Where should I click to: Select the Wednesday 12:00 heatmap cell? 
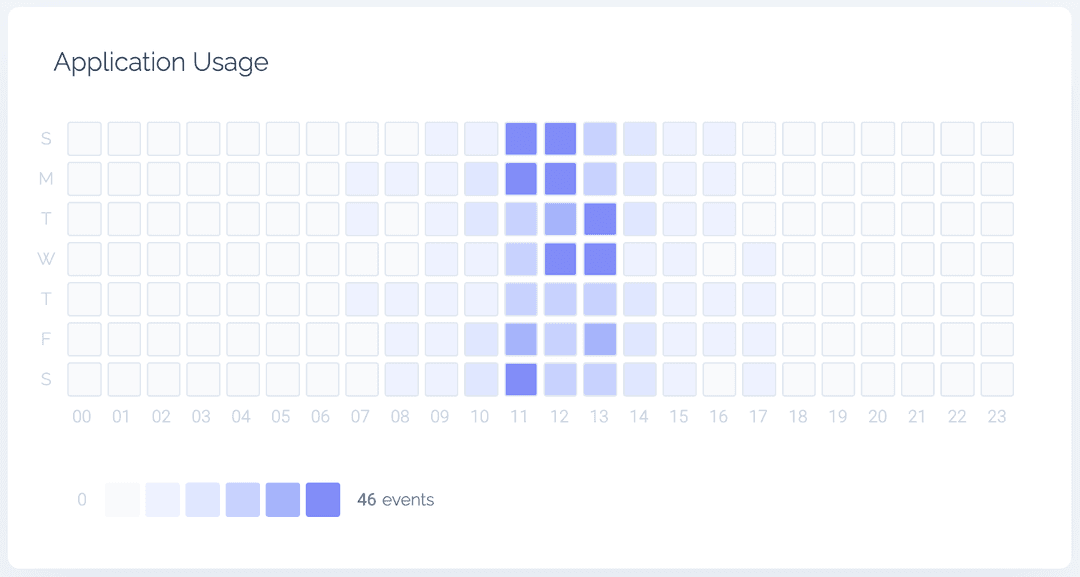tap(561, 259)
